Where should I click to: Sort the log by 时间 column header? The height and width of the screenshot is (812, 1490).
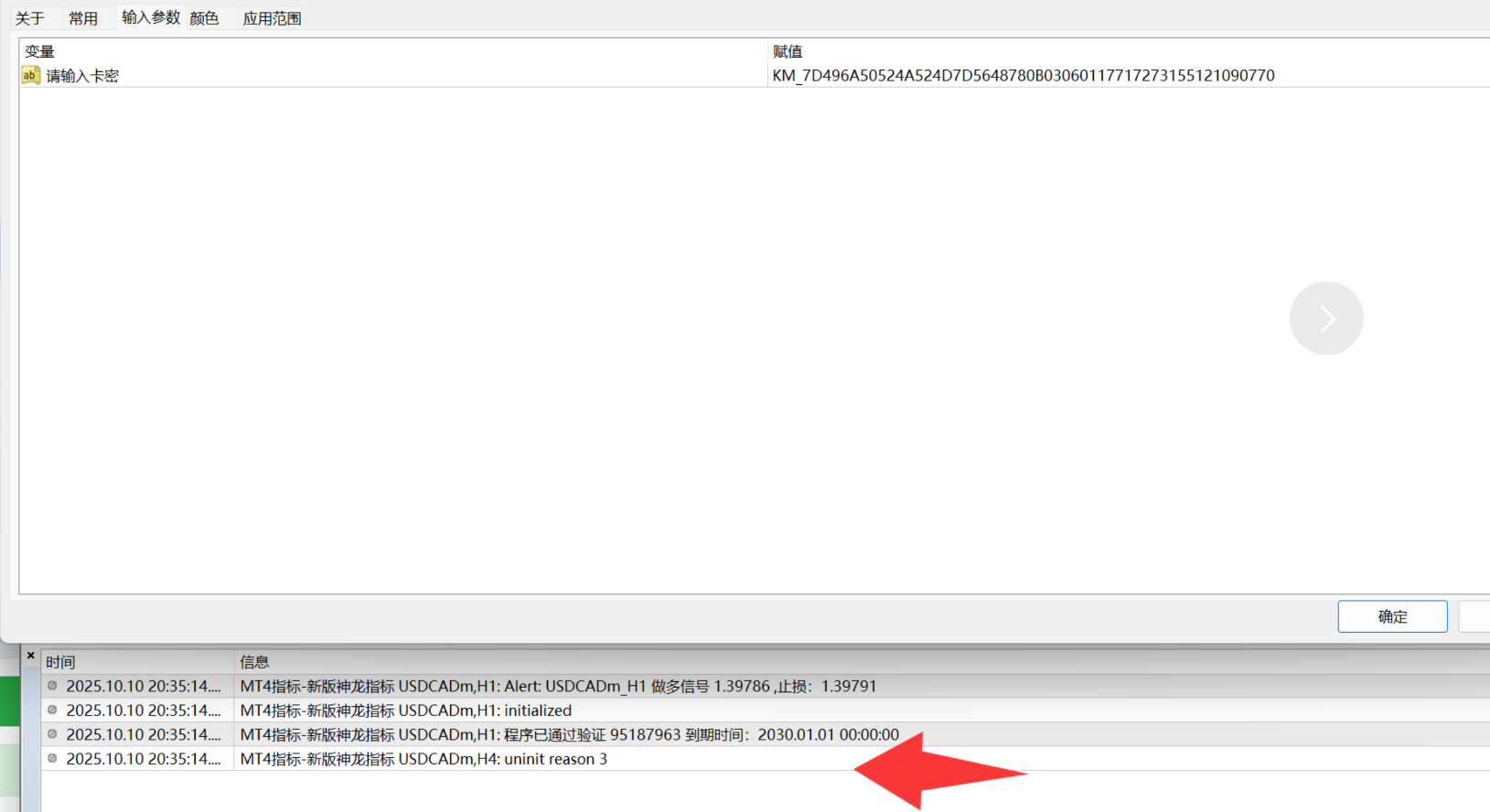point(60,662)
